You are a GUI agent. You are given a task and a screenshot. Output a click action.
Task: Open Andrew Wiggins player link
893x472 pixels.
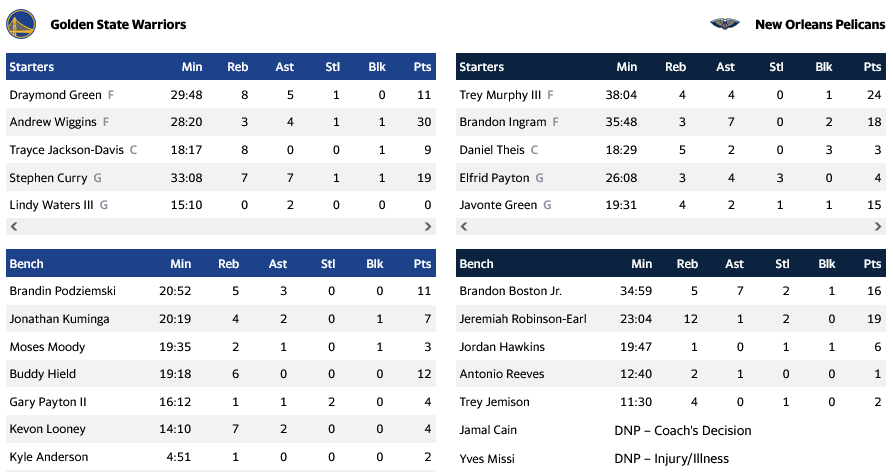(x=53, y=122)
